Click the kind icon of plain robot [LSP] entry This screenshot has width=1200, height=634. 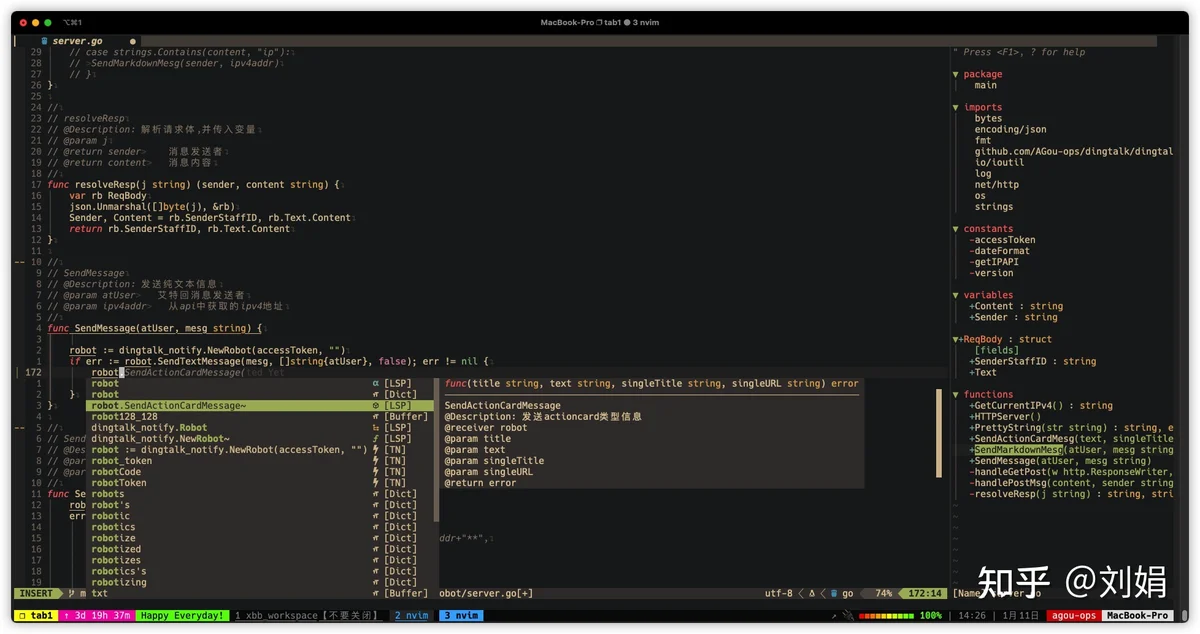(375, 383)
